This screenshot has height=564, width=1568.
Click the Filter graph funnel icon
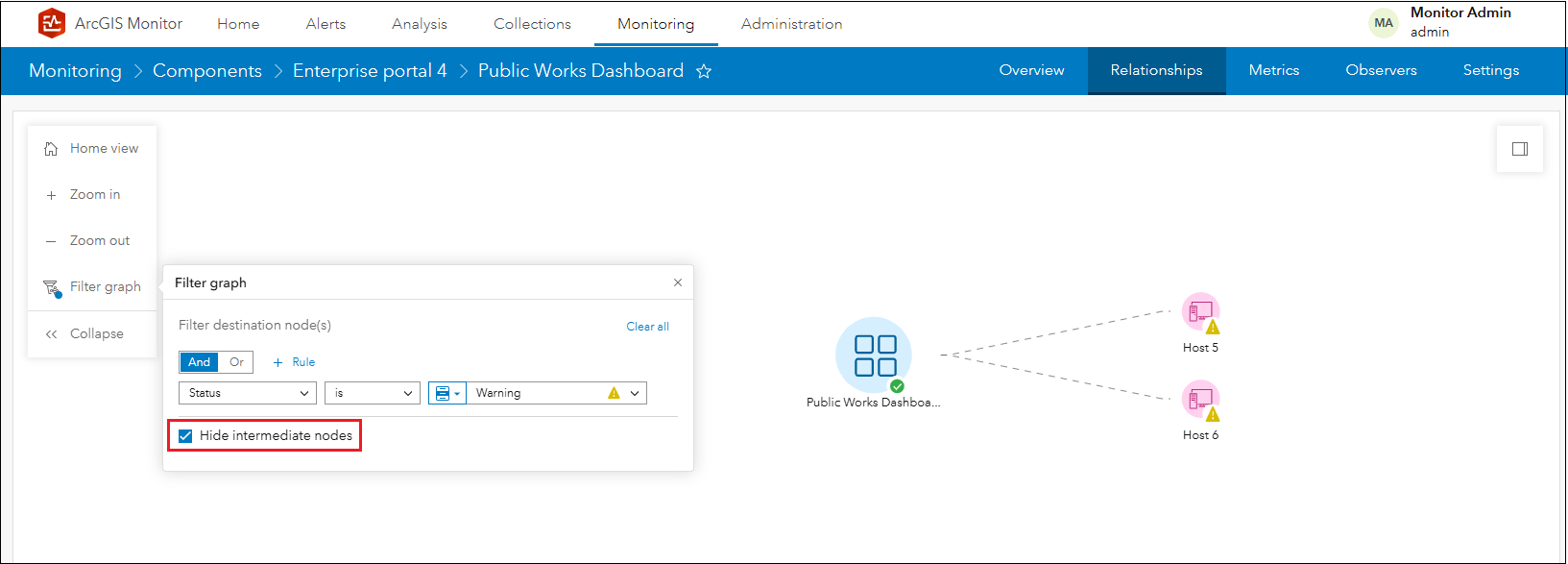tap(52, 287)
